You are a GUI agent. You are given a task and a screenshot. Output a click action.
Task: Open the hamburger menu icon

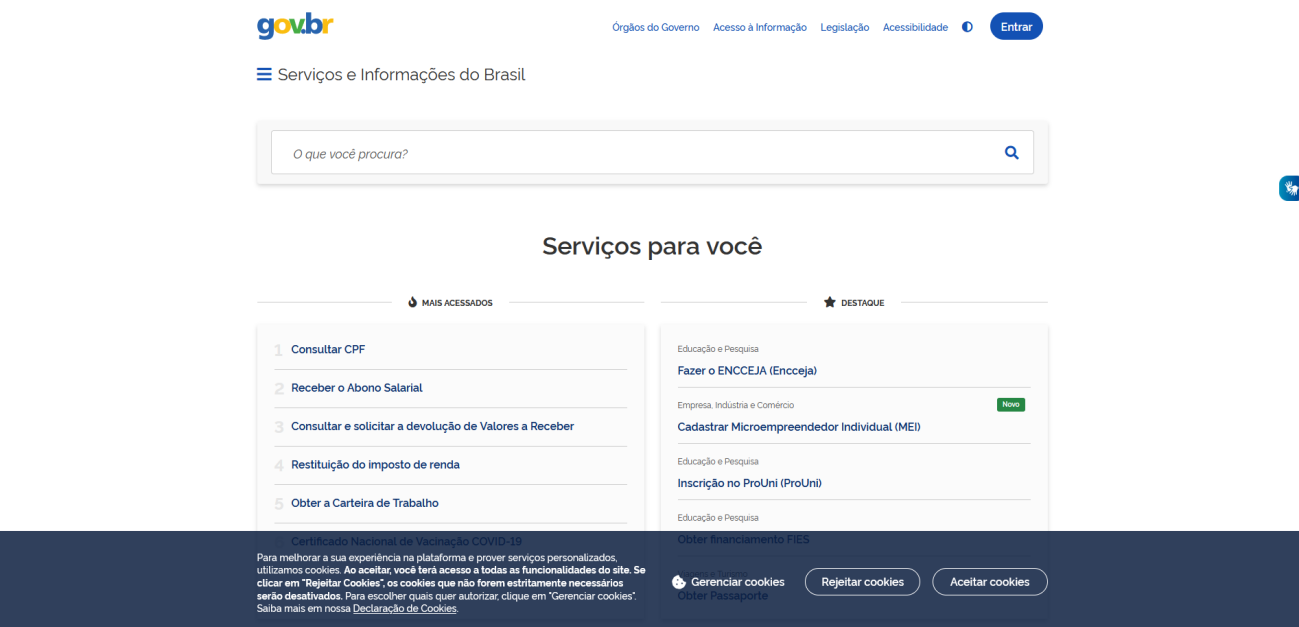tap(264, 75)
